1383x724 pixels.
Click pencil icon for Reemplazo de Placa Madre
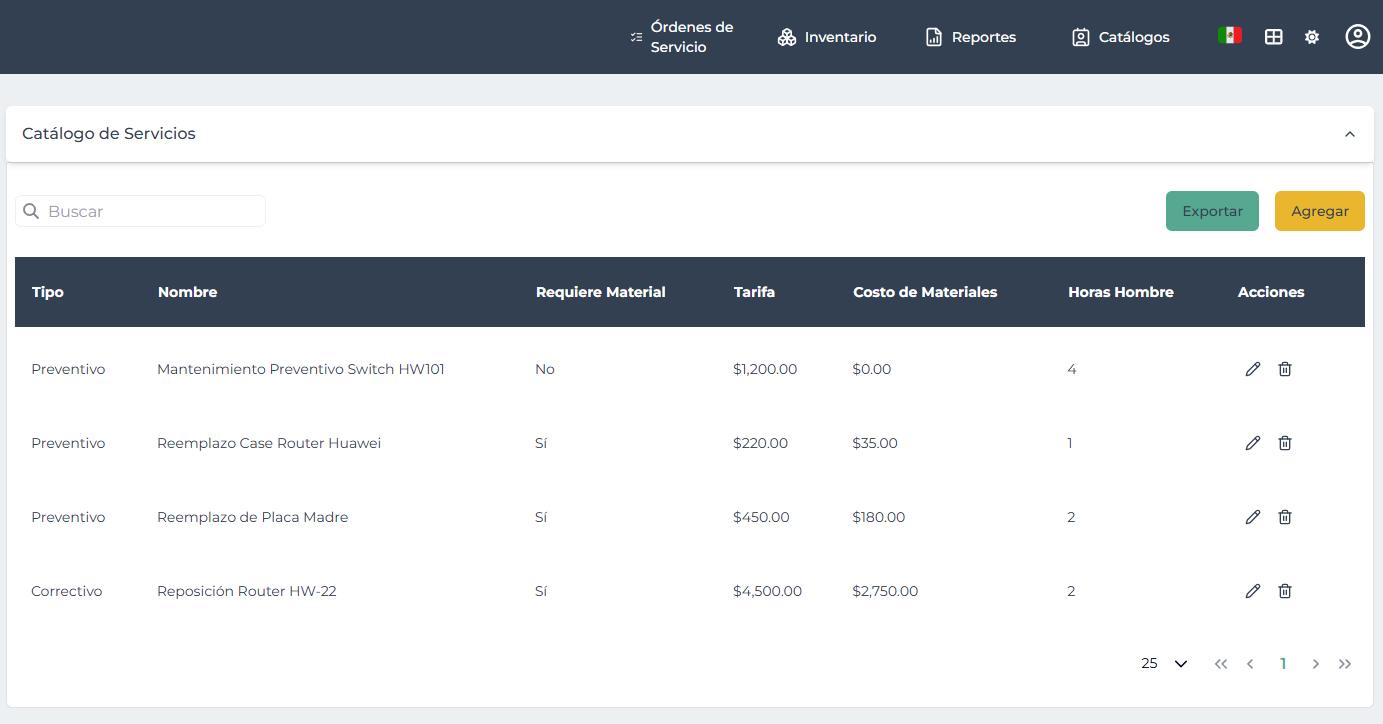point(1252,517)
